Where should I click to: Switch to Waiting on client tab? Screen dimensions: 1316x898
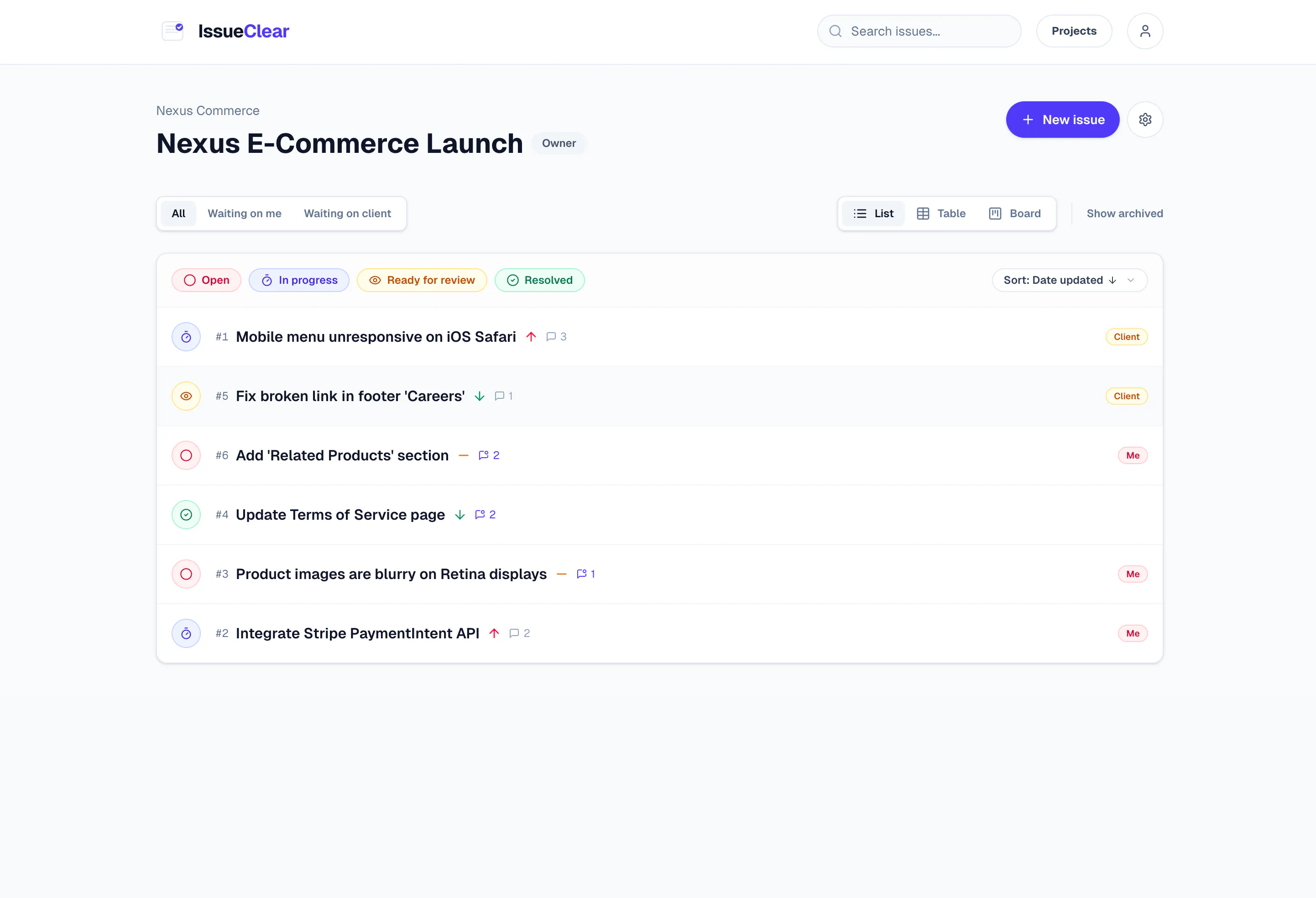tap(347, 214)
